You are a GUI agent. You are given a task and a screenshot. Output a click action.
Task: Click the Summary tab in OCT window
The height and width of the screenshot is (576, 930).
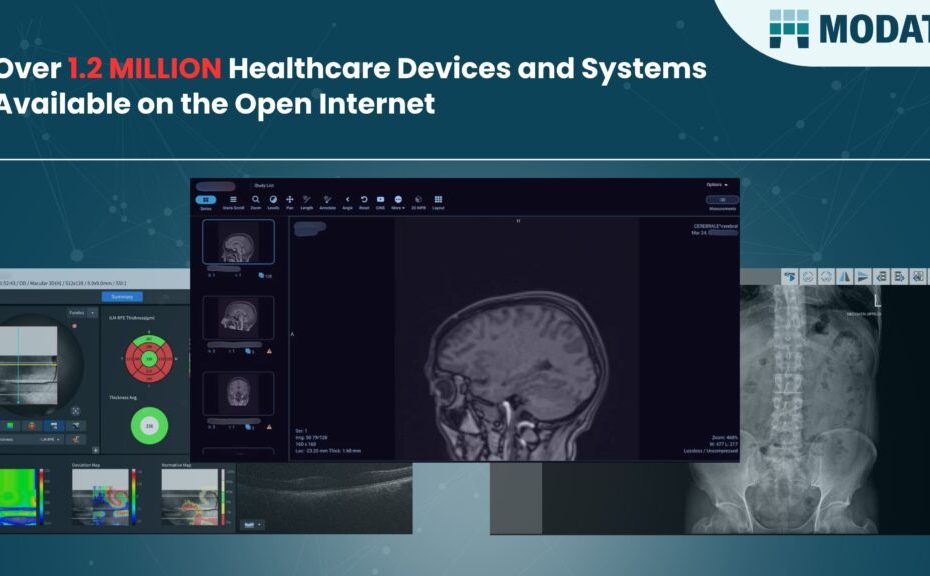click(x=122, y=297)
